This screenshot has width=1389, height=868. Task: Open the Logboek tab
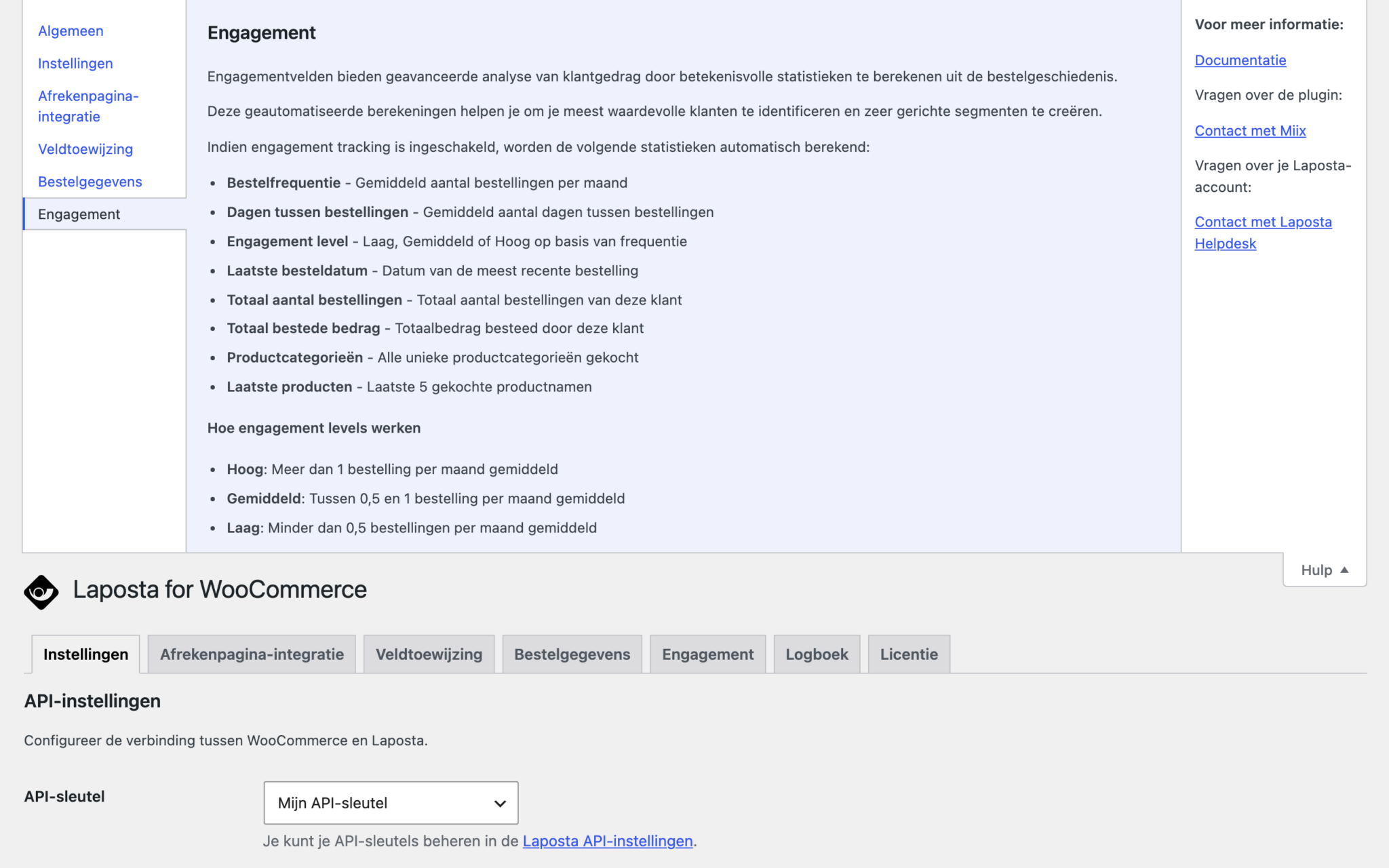817,654
